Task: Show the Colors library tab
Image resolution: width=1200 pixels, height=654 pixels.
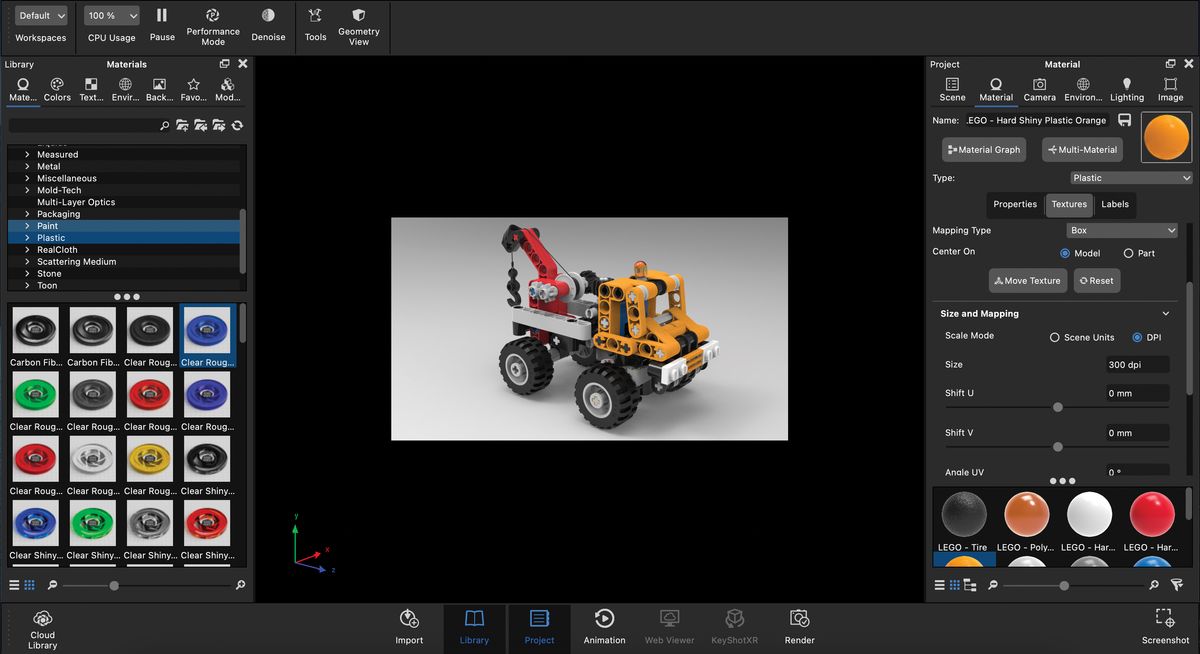Action: 57,88
